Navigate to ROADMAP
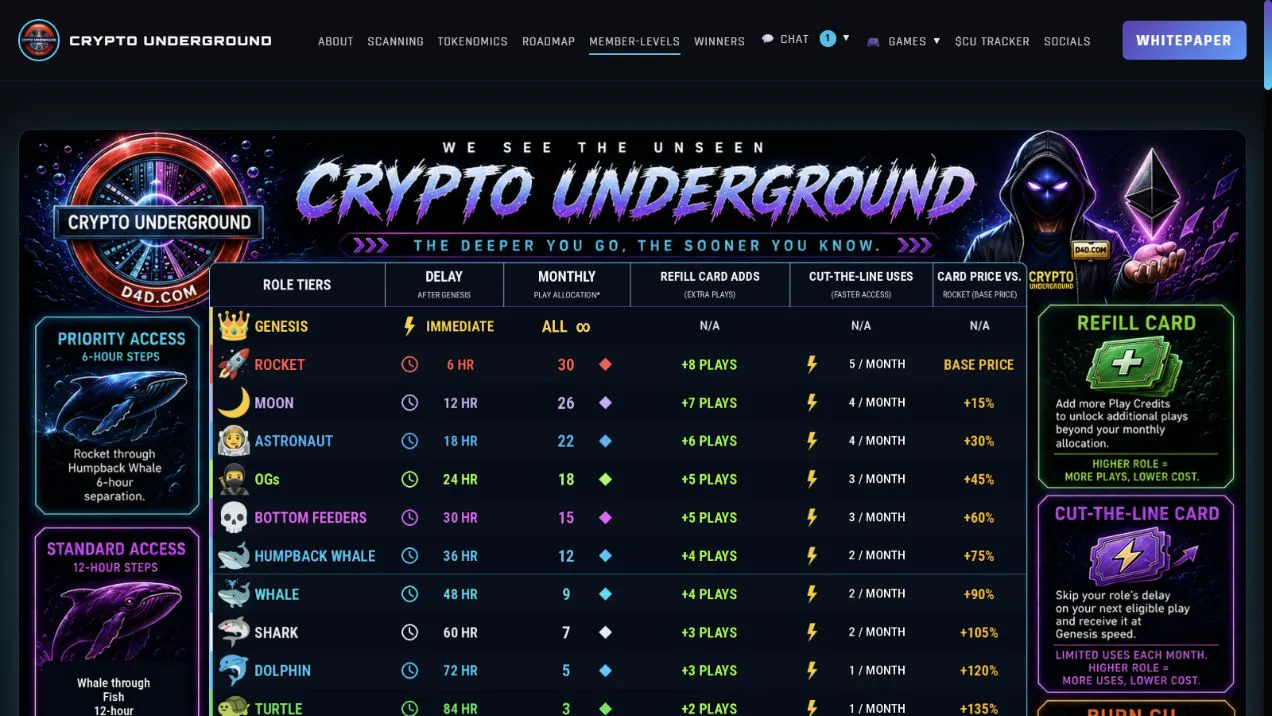Viewport: 1272px width, 716px height. [x=548, y=41]
